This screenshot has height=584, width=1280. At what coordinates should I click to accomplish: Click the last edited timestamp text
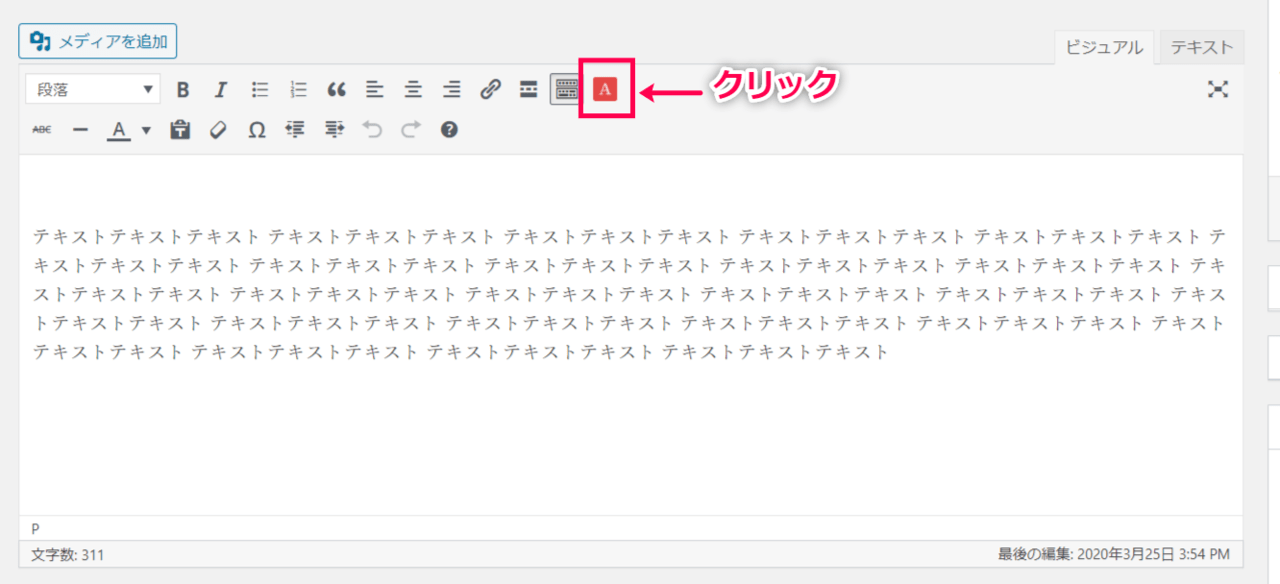pyautogui.click(x=1114, y=554)
